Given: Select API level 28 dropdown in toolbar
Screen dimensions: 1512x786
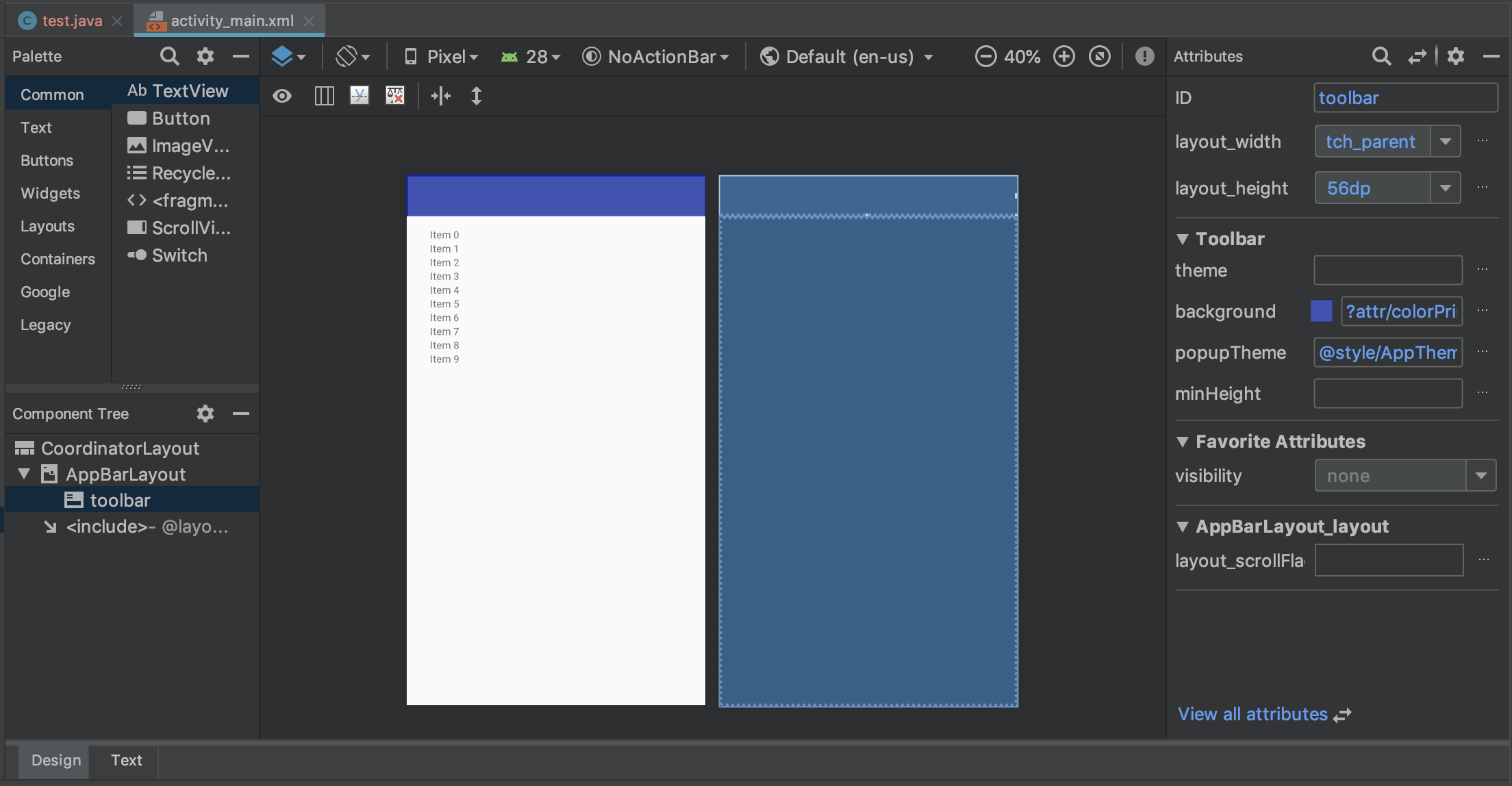Looking at the screenshot, I should pyautogui.click(x=530, y=56).
